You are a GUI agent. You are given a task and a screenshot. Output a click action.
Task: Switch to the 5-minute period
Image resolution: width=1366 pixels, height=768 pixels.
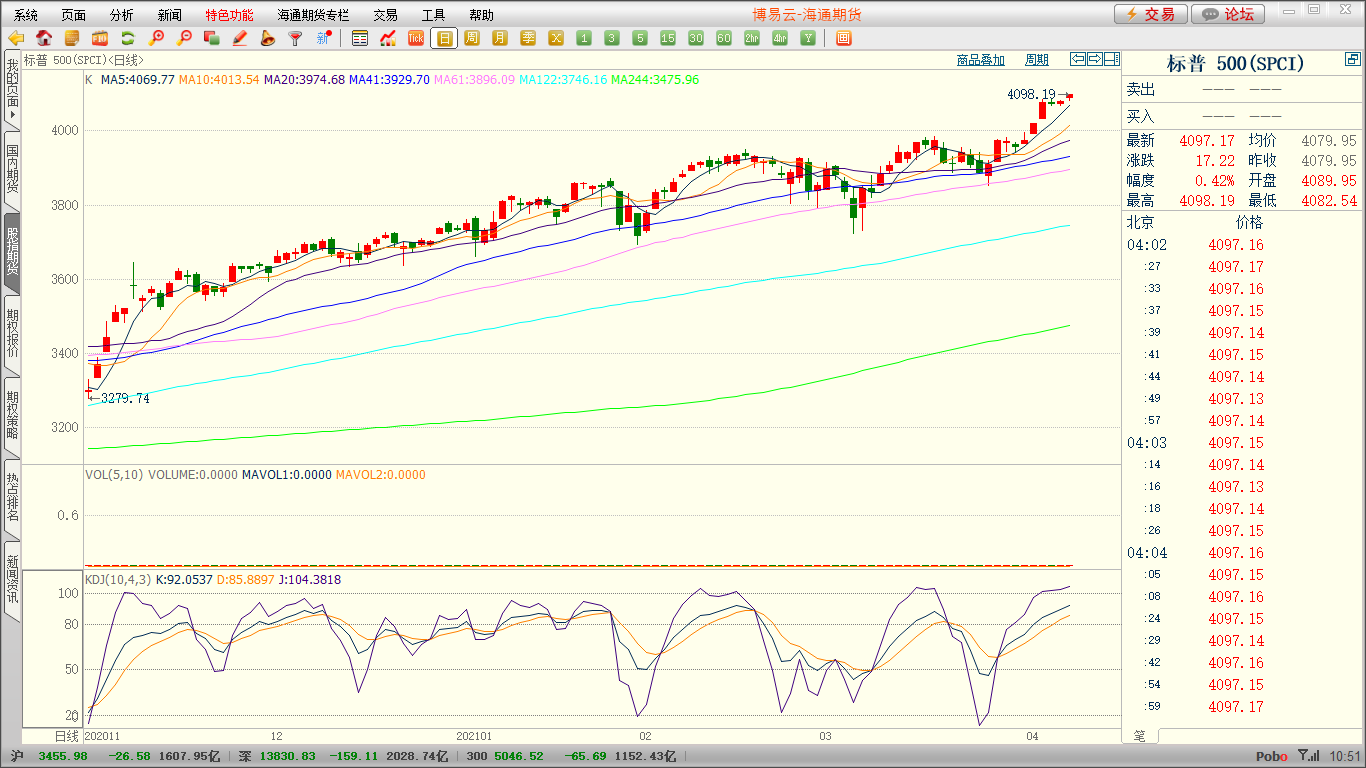point(640,38)
